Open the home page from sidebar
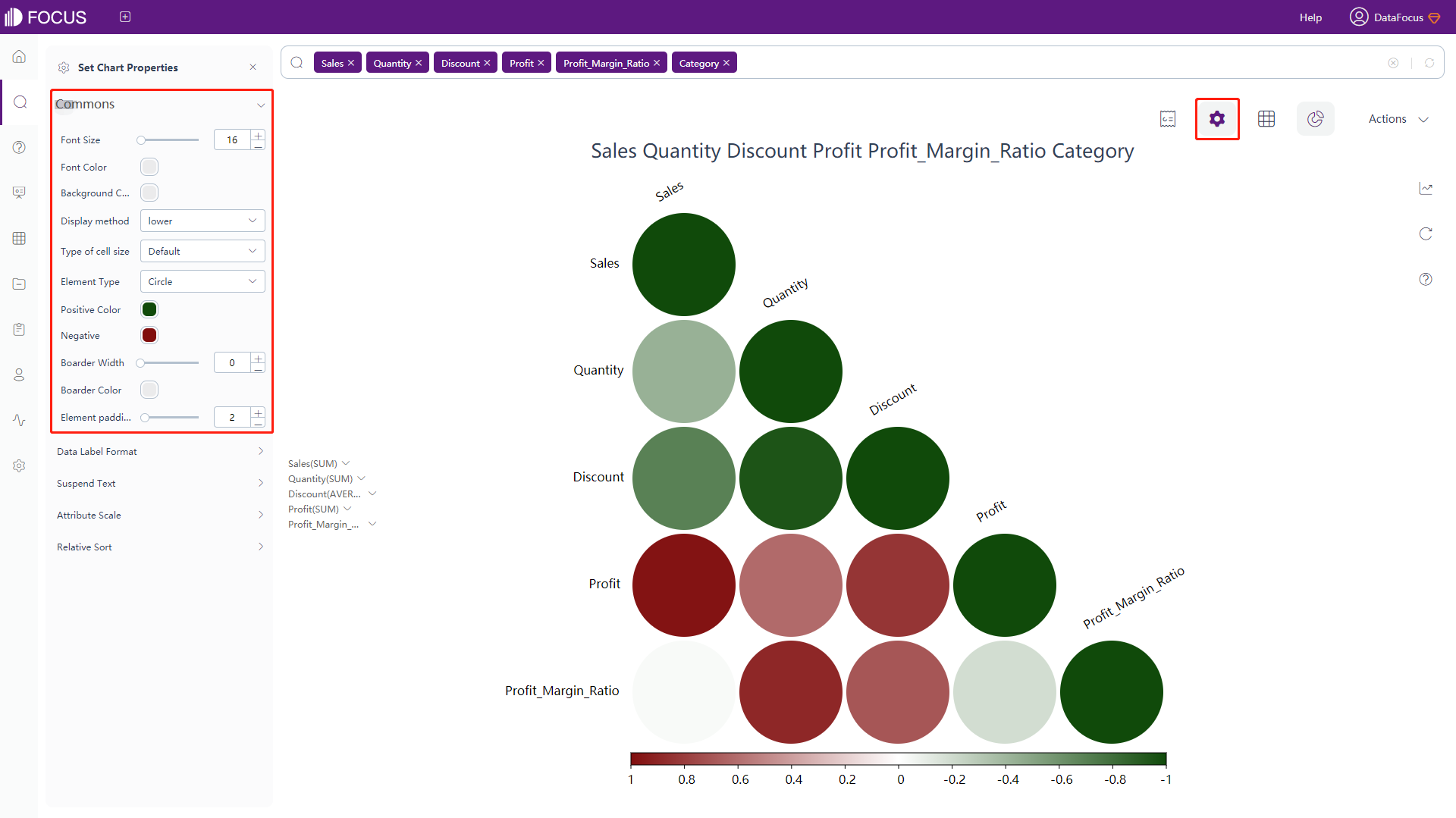Screen dimensions: 1456x818 pyautogui.click(x=20, y=57)
